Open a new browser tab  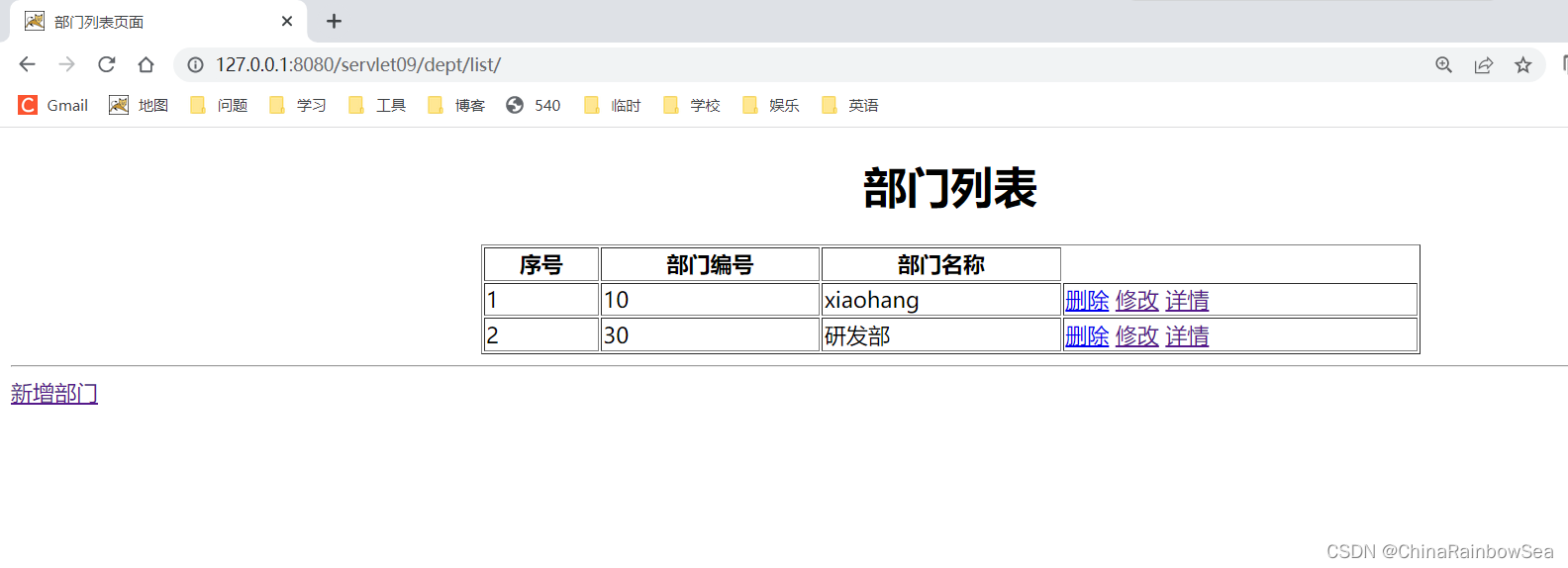[334, 21]
